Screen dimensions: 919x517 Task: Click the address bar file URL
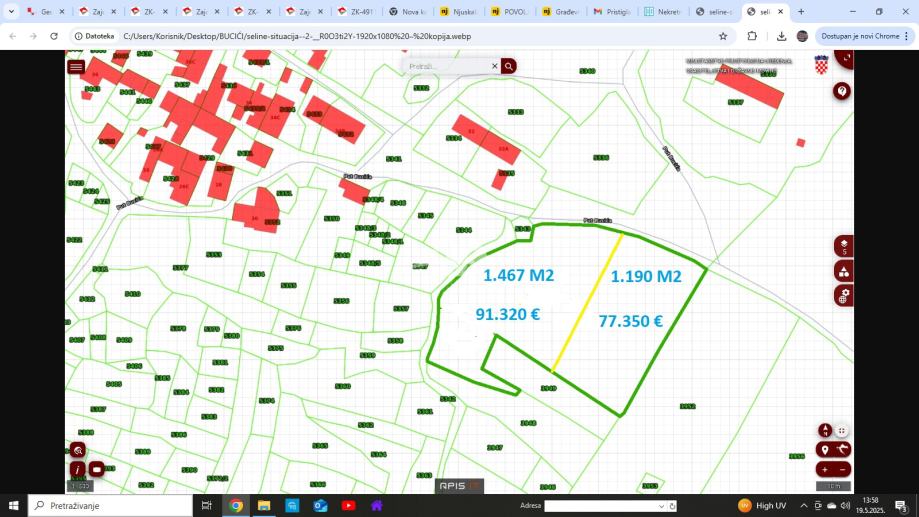tap(297, 36)
